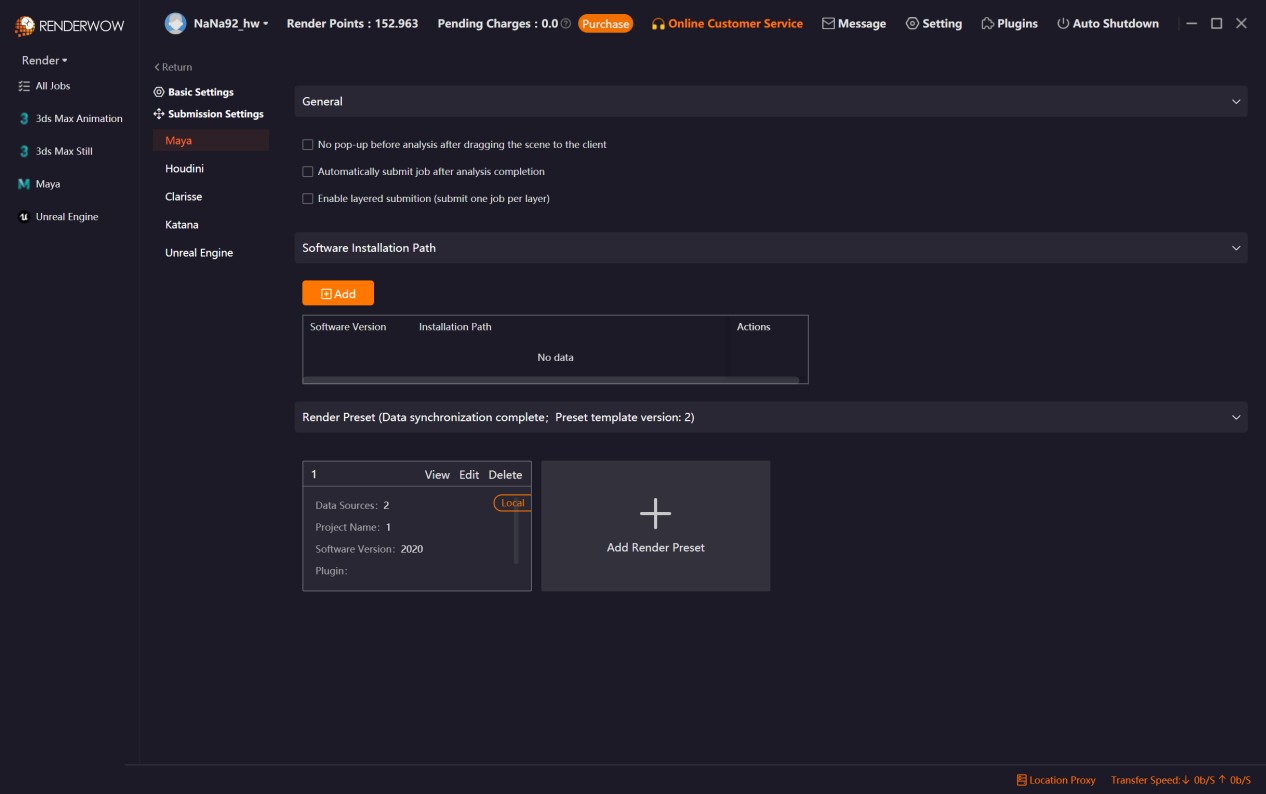Click the Render Points : 152.963 text
Viewport: 1266px width, 794px height.
(352, 23)
